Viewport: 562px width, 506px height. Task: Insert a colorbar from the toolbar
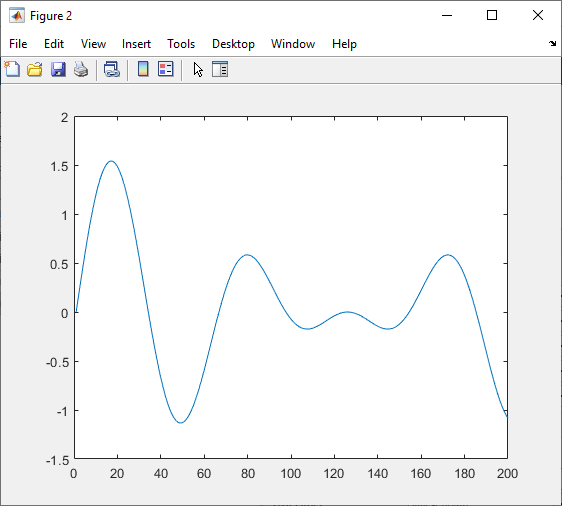pyautogui.click(x=143, y=69)
